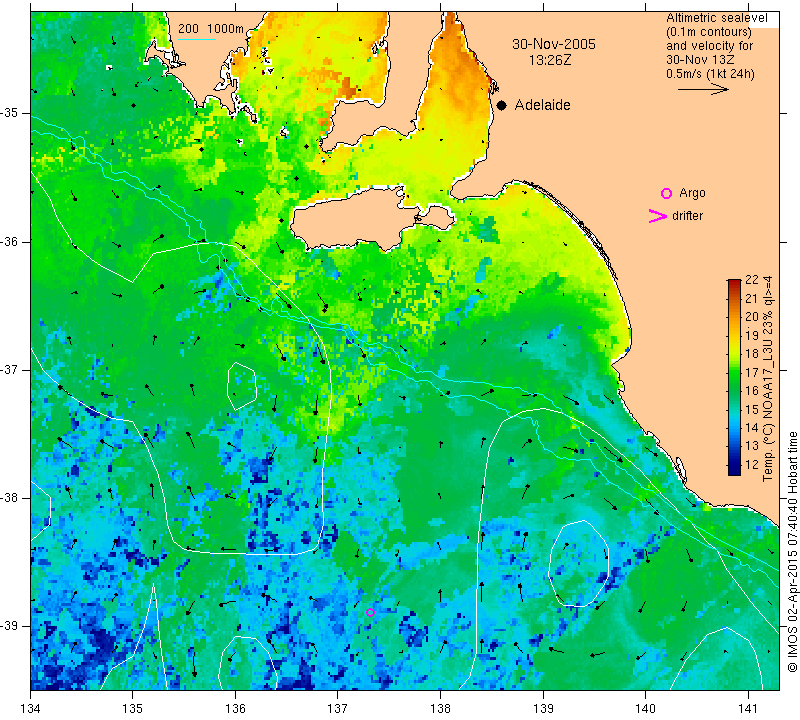Click the green middle of the temperature colorbar
Viewport: 800px width, 720px height.
point(734,378)
